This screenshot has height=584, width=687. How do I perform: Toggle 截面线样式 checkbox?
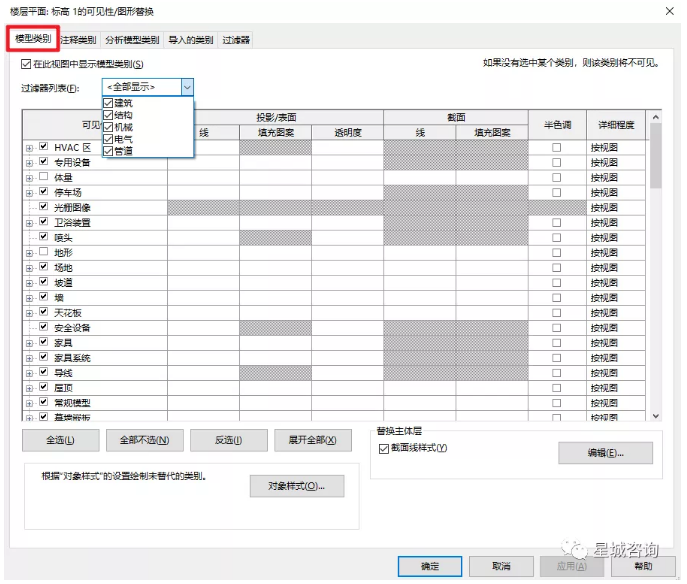click(383, 449)
